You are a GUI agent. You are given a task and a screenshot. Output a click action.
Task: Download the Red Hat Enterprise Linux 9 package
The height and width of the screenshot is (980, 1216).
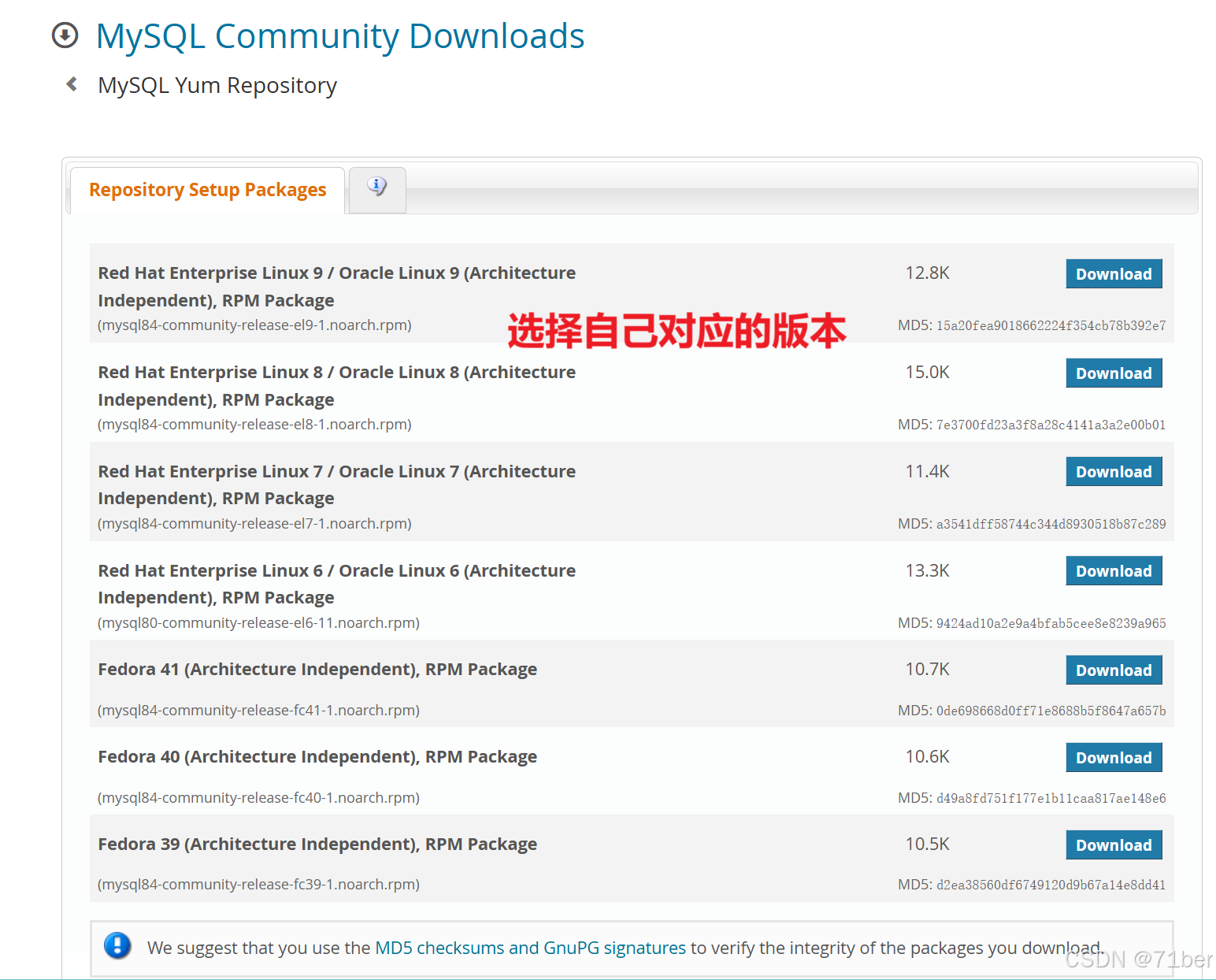[1114, 274]
